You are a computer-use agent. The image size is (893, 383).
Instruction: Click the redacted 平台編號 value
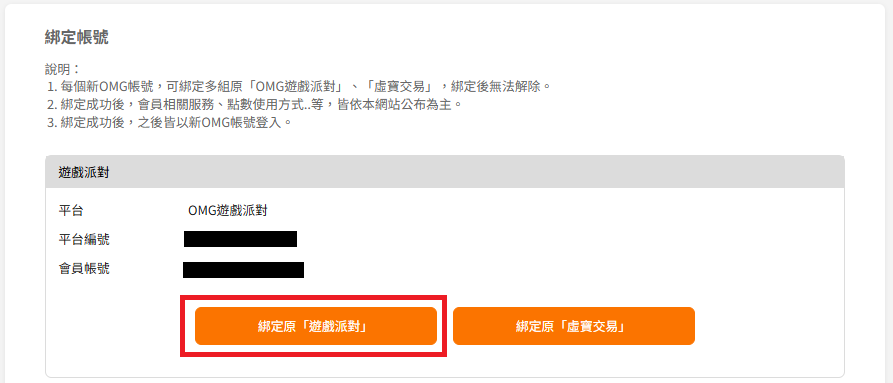[240, 239]
